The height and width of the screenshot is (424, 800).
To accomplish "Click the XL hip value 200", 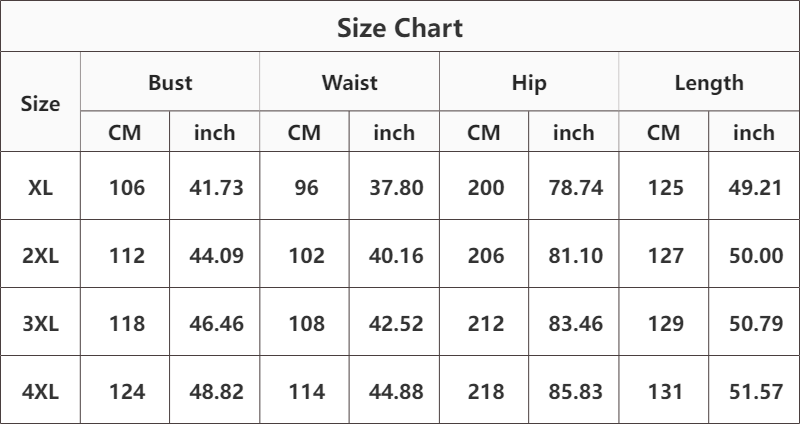I will point(486,188).
